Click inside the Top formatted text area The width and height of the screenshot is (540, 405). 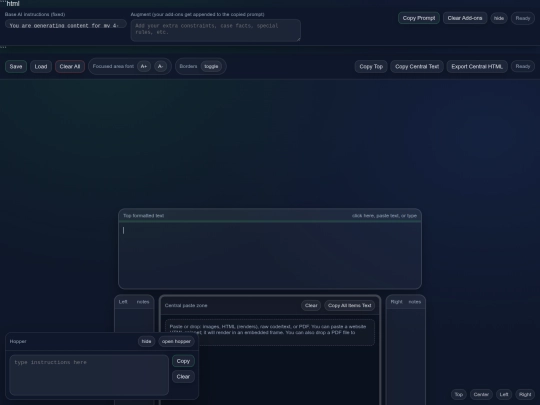tap(270, 255)
